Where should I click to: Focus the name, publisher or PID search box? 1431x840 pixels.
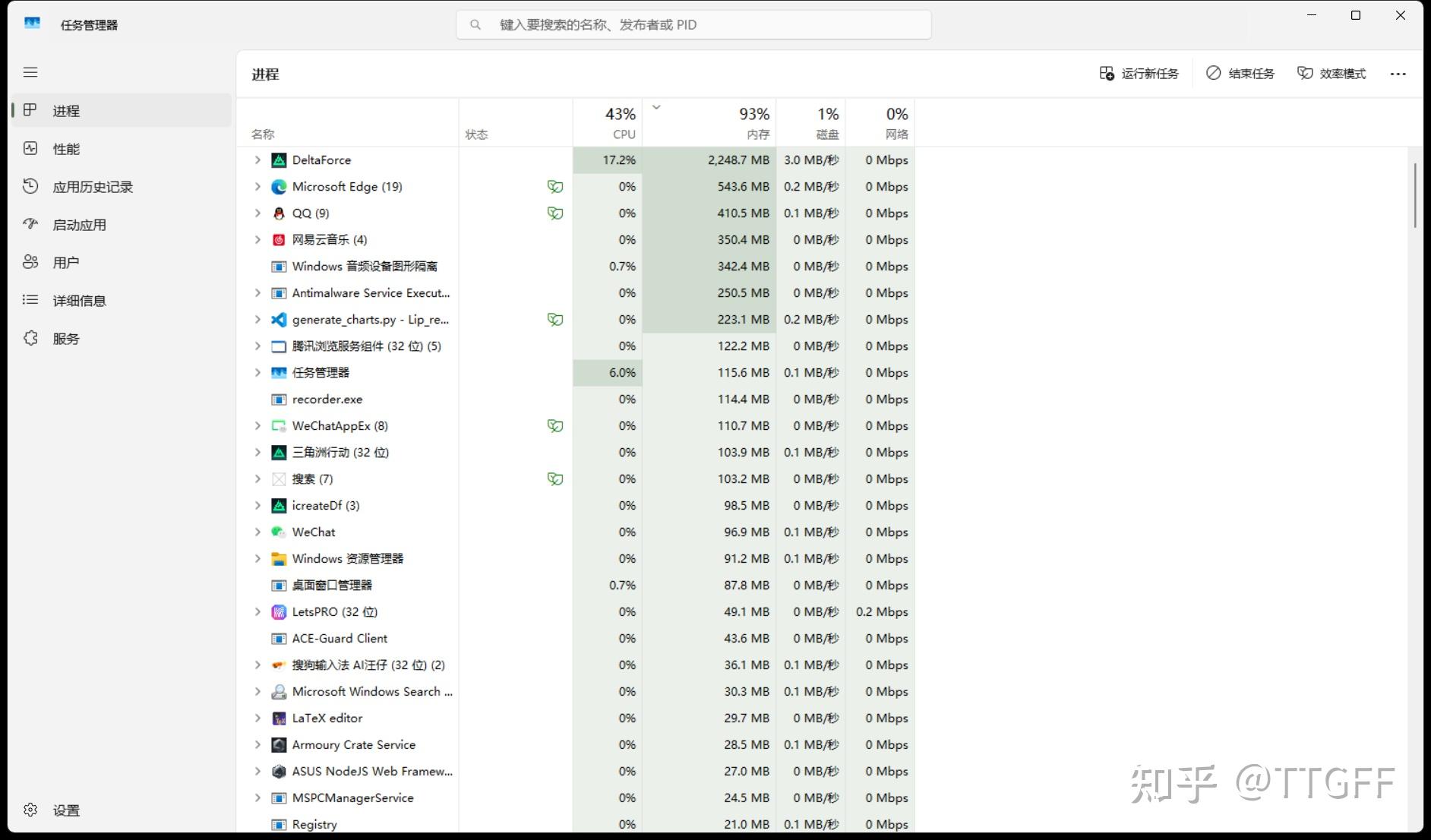tap(693, 25)
